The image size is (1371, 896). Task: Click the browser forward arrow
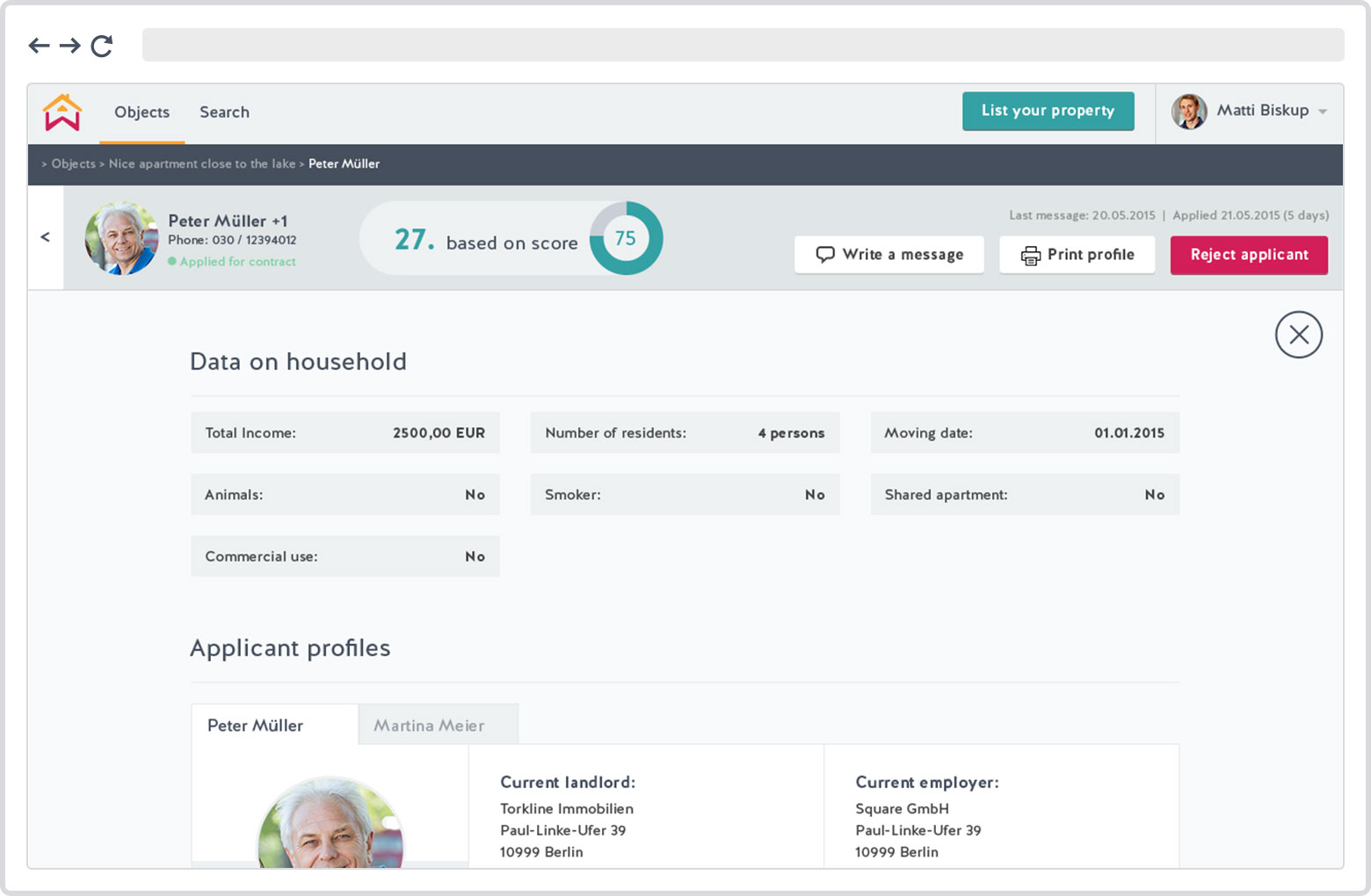[70, 46]
